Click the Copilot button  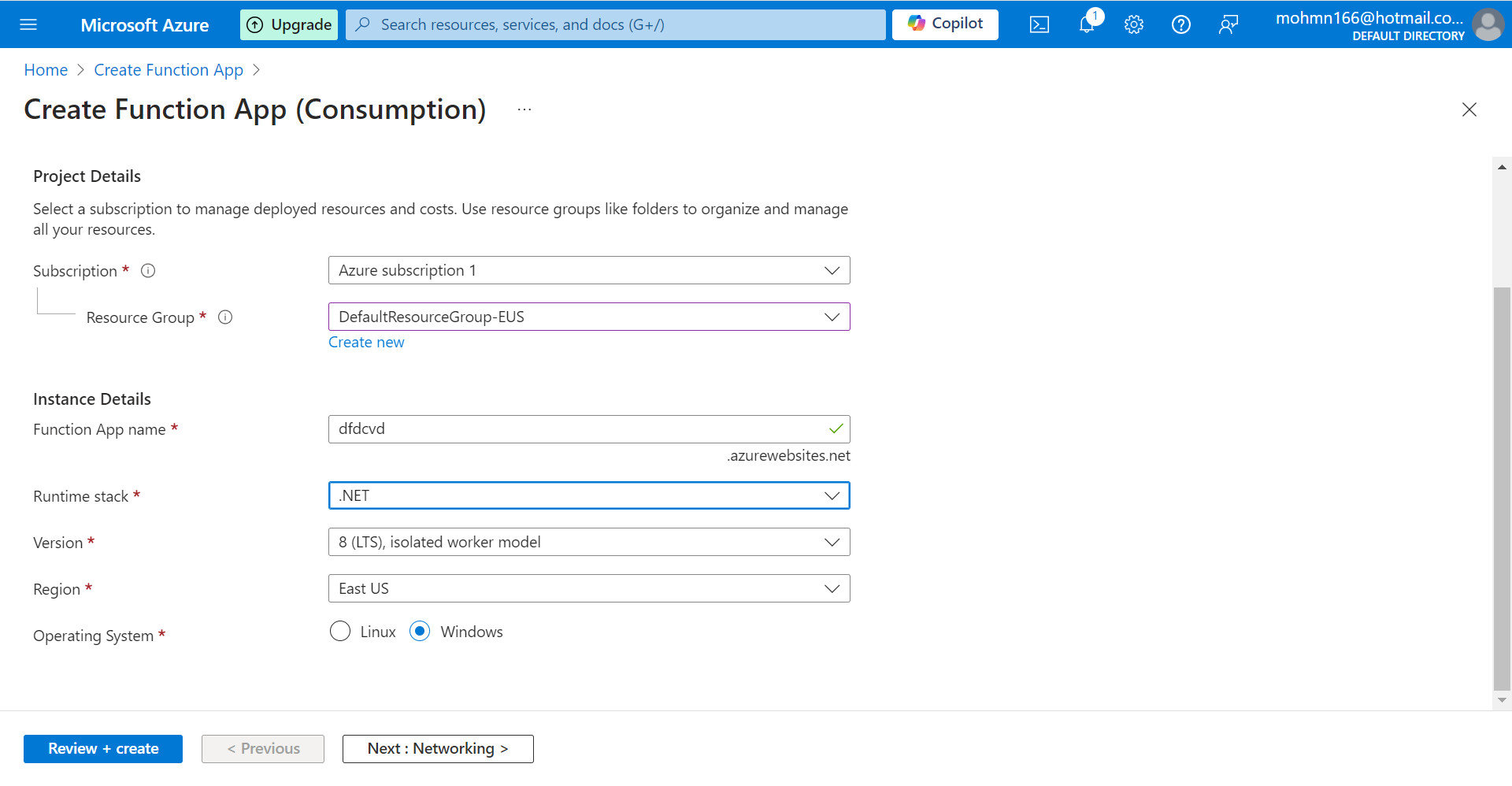[x=945, y=24]
